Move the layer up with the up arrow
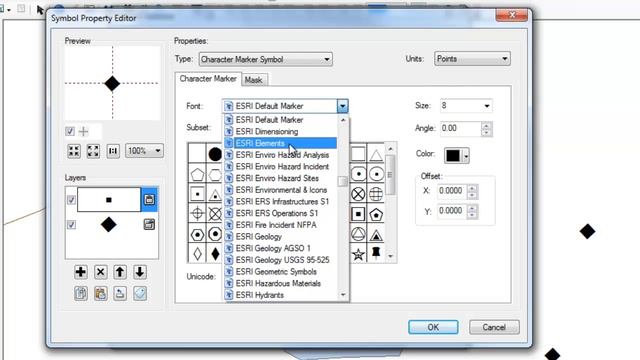 click(x=120, y=272)
